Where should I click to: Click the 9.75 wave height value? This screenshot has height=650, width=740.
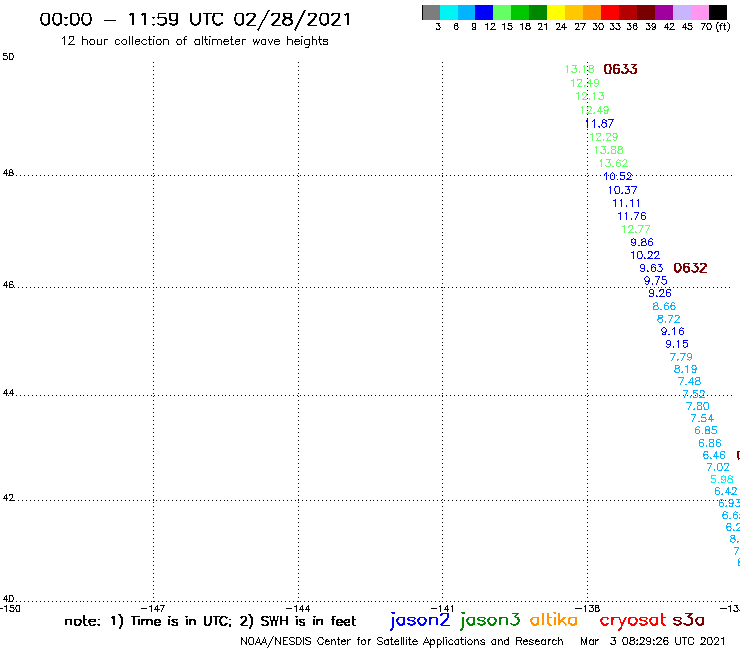click(656, 281)
